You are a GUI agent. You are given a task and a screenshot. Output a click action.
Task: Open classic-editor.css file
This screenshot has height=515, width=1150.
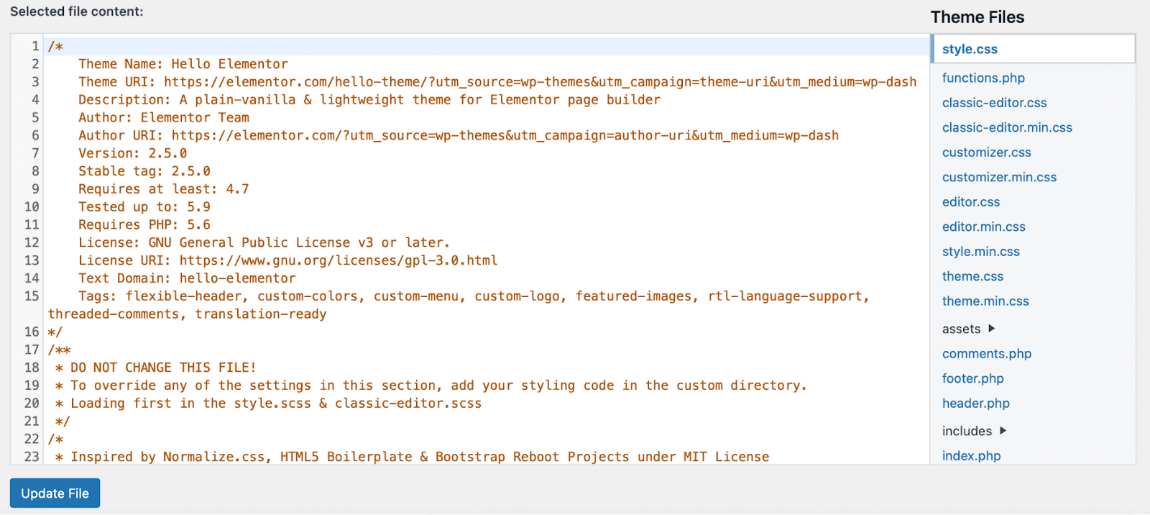[x=994, y=103]
